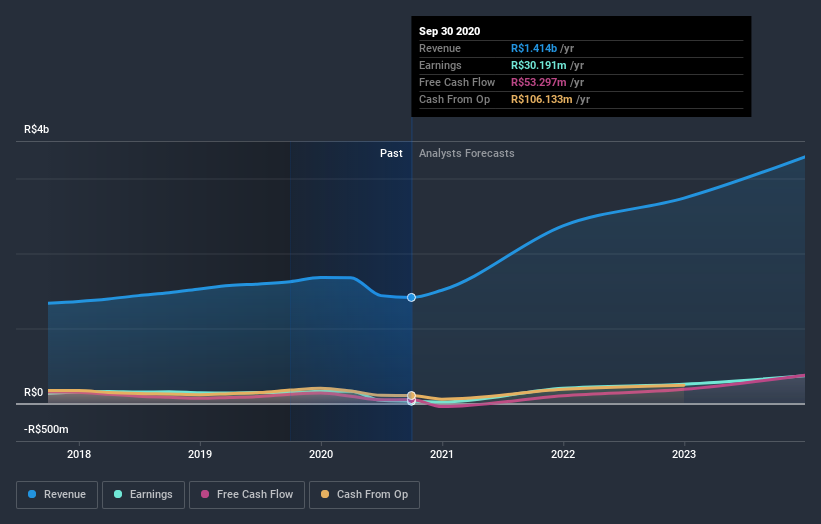
Task: Click the 2023 x-axis label
Action: point(684,454)
